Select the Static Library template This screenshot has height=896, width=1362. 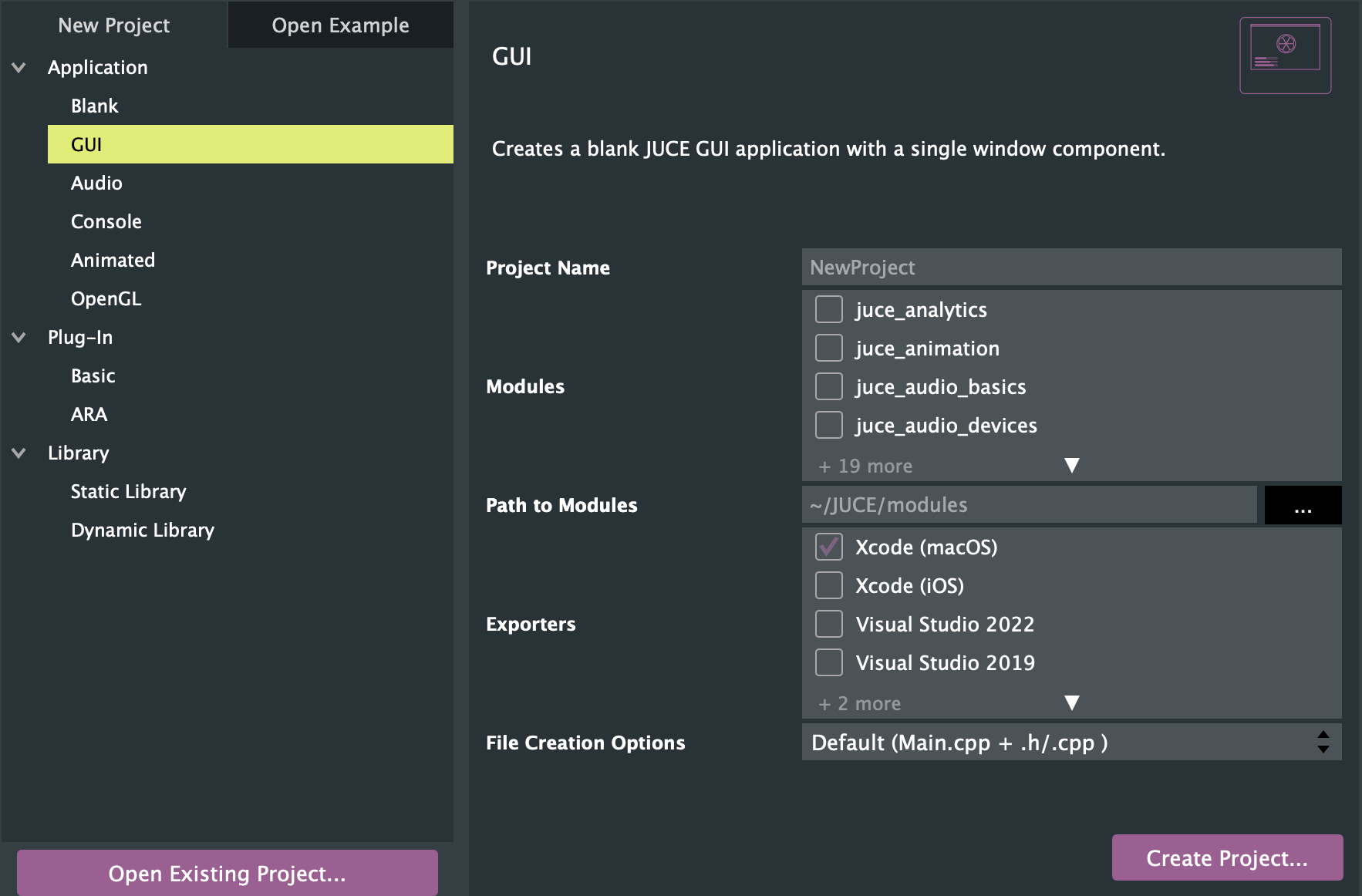(x=251, y=491)
